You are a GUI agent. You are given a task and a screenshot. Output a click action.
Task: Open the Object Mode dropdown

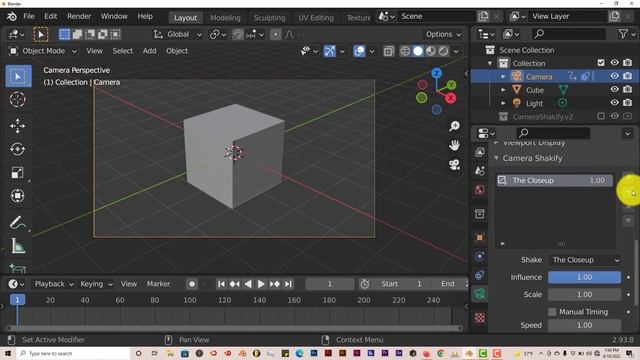[43, 51]
